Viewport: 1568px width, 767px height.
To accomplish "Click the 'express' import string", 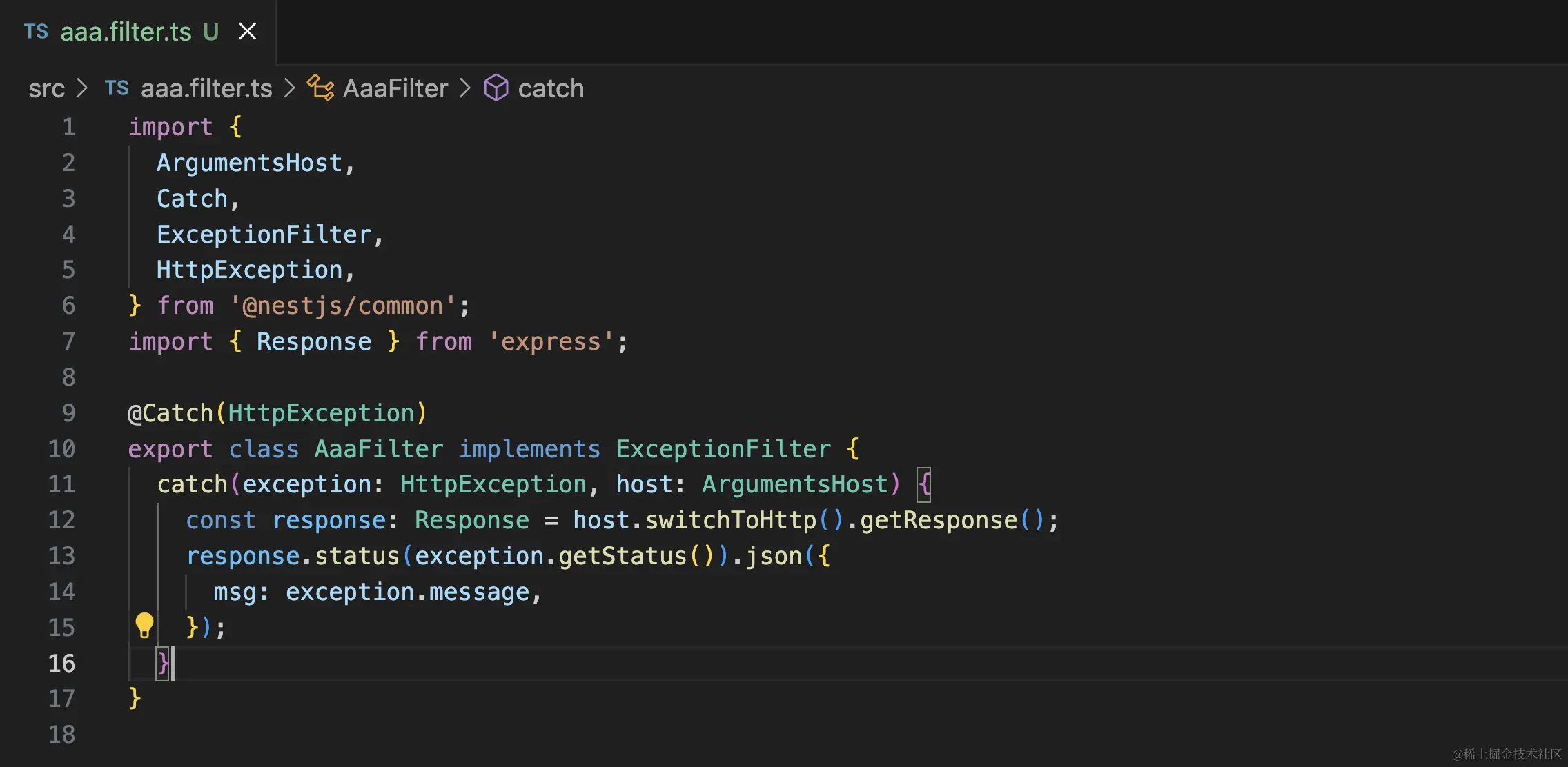I will (x=551, y=341).
